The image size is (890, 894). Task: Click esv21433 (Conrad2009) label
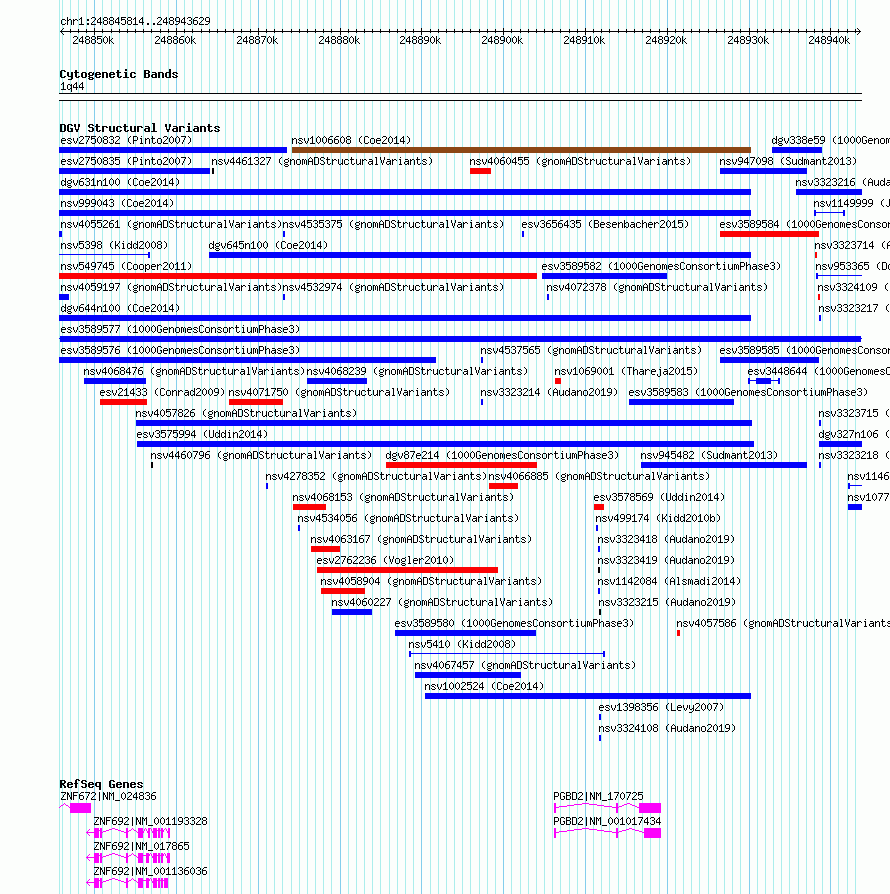tap(162, 392)
